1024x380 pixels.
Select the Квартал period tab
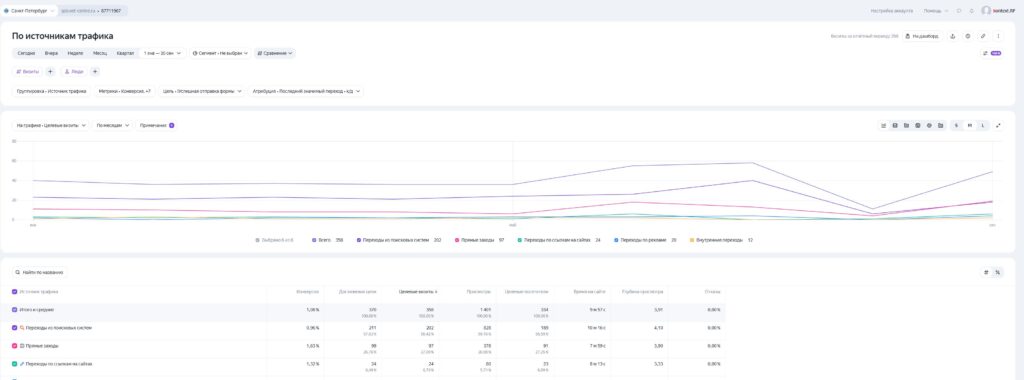click(125, 54)
